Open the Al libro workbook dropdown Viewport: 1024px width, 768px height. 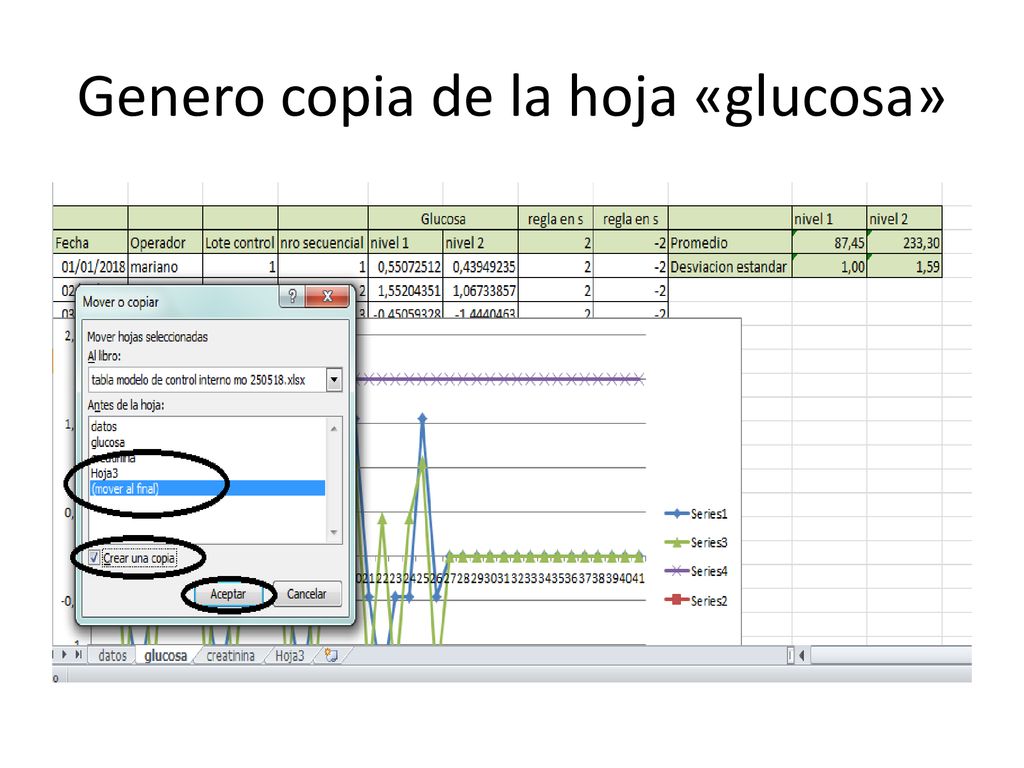coord(334,379)
